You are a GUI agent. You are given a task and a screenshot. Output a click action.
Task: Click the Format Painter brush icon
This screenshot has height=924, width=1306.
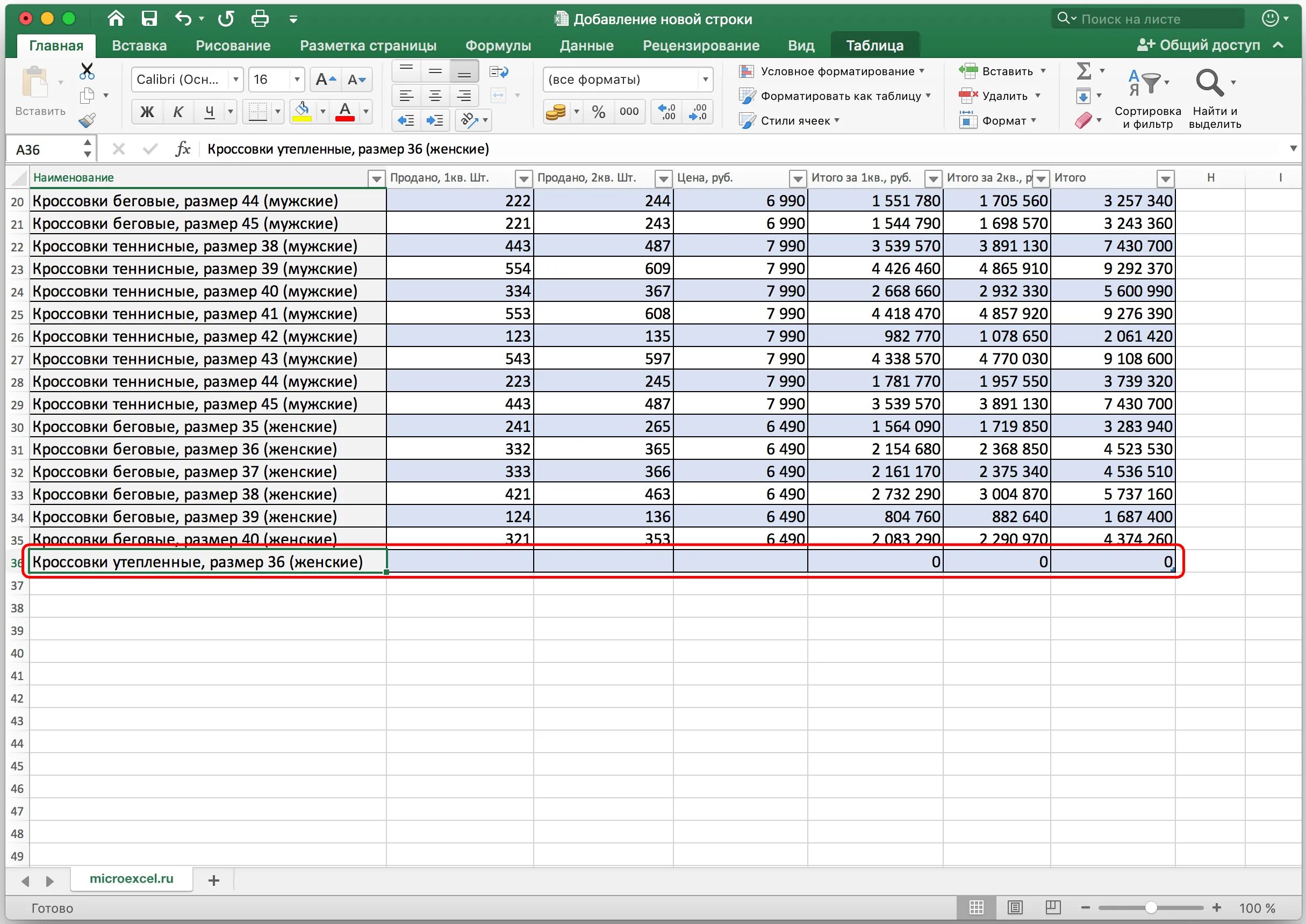coord(87,120)
